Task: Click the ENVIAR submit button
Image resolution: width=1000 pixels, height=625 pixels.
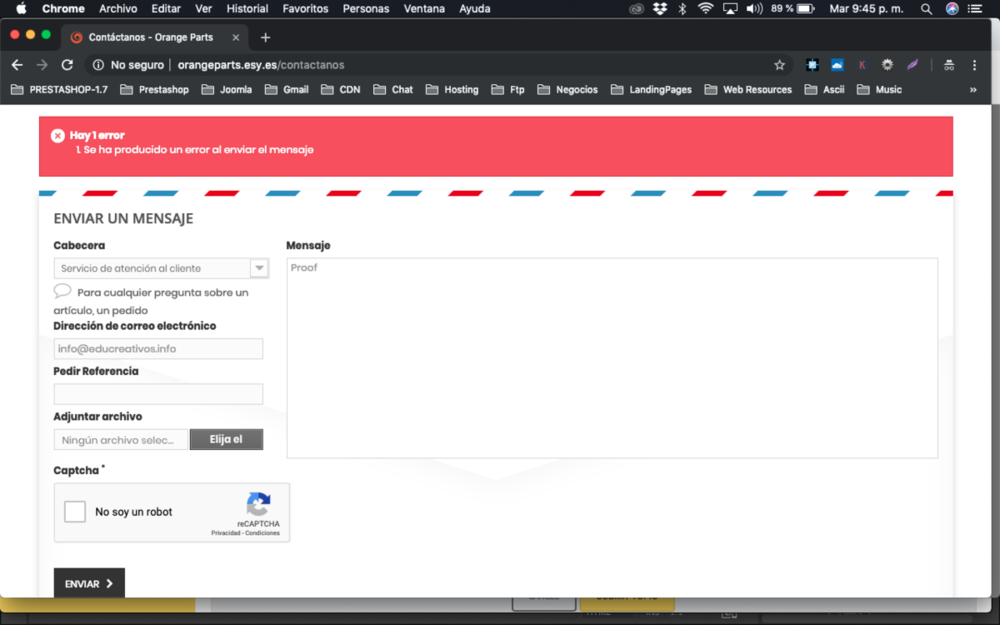Action: pos(89,583)
